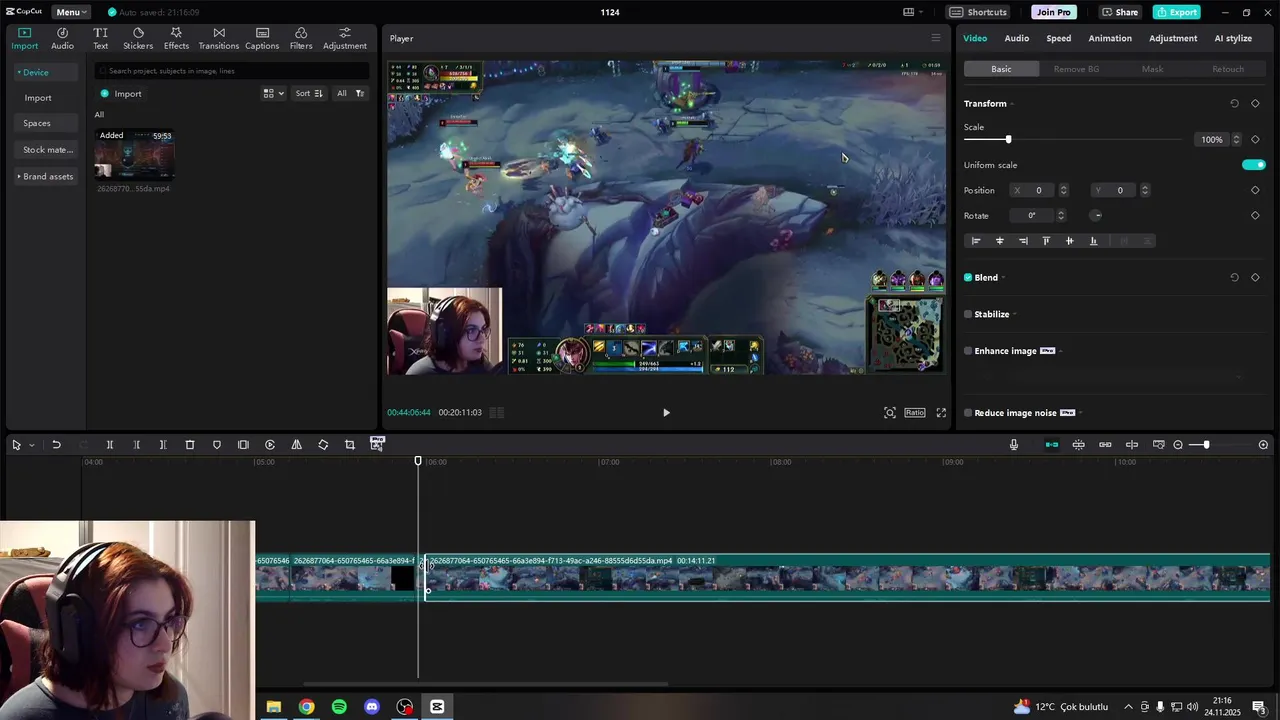This screenshot has height=720, width=1280.
Task: Open the Text panel
Action: 100,39
